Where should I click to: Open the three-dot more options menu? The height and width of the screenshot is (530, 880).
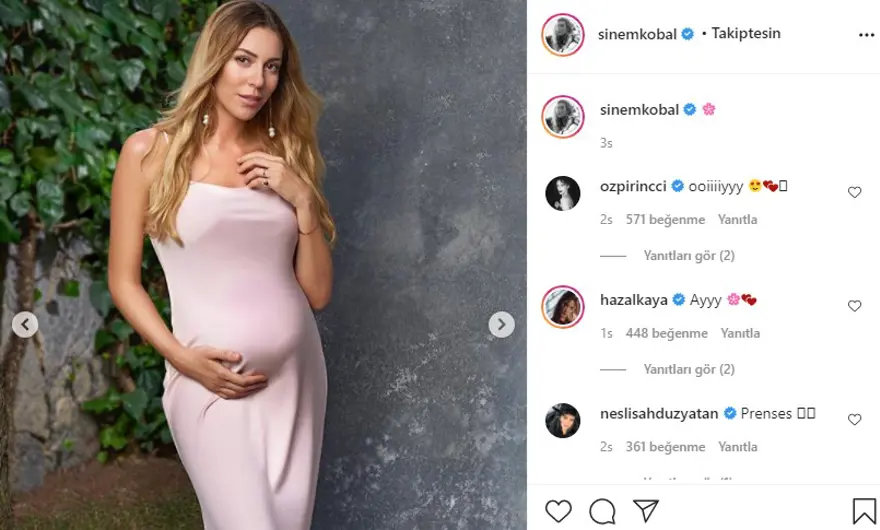[x=866, y=35]
